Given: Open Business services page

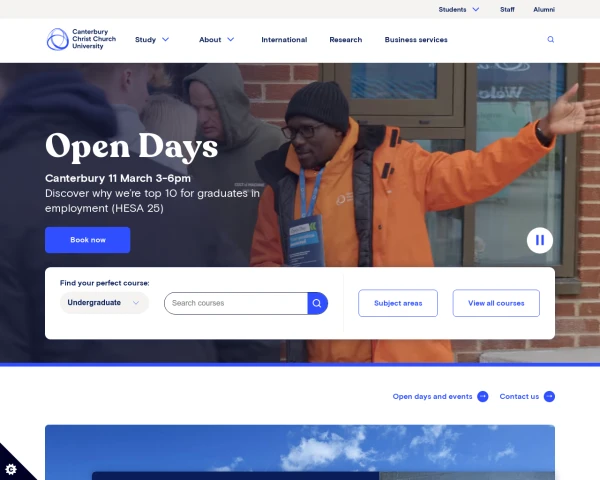Looking at the screenshot, I should point(416,39).
